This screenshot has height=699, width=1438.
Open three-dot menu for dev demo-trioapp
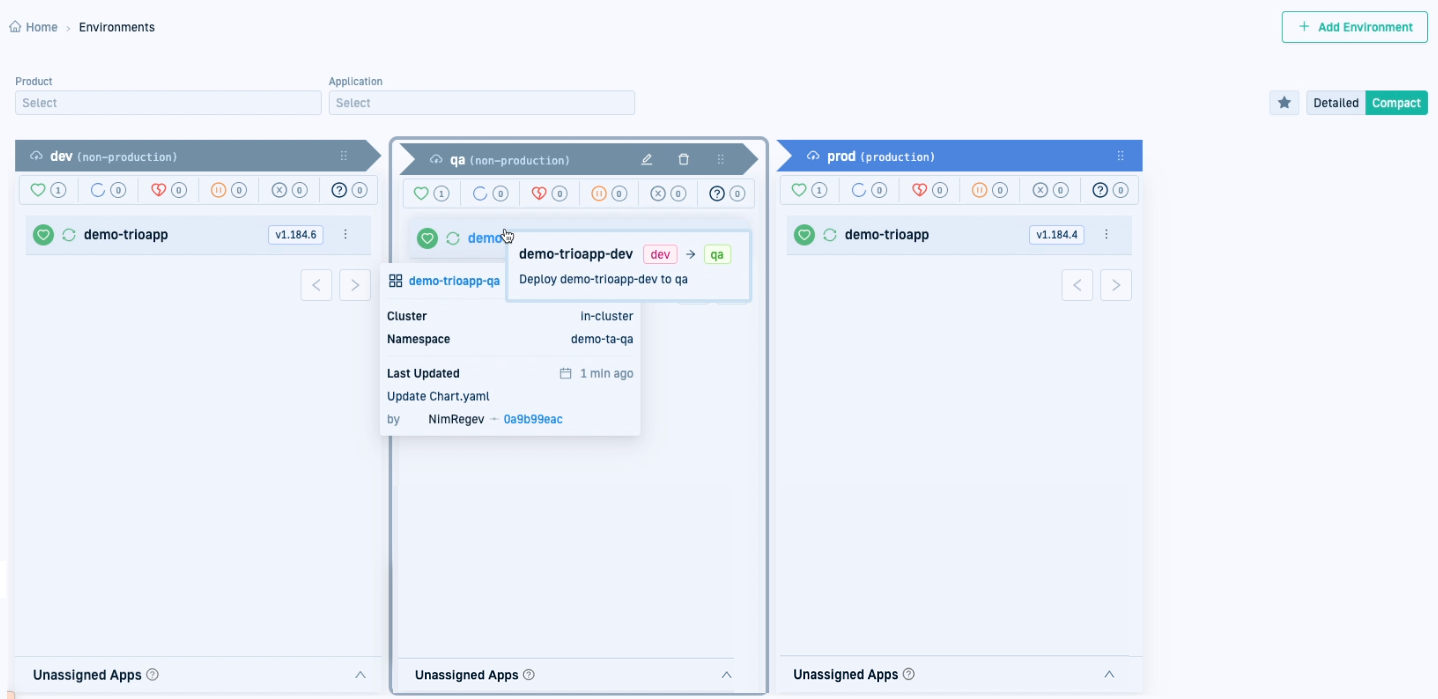(346, 235)
